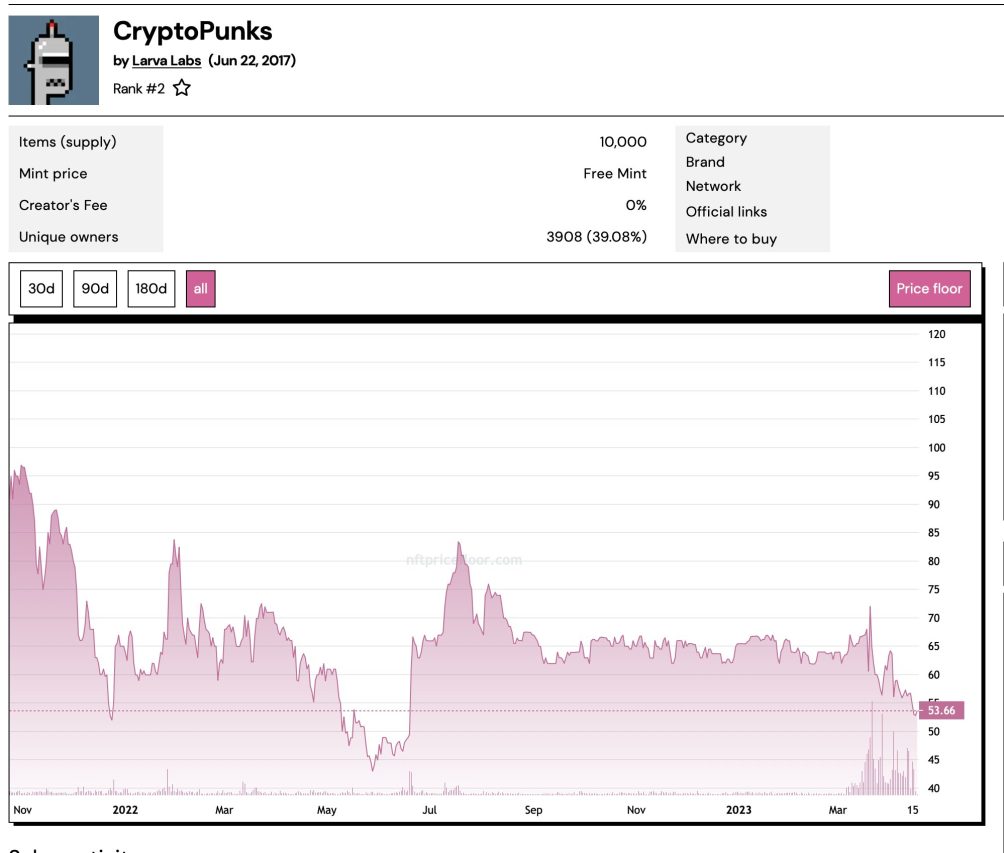Viewport: 1004px width, 853px height.
Task: Click the Jun 22, 2017 launch date
Action: (252, 61)
